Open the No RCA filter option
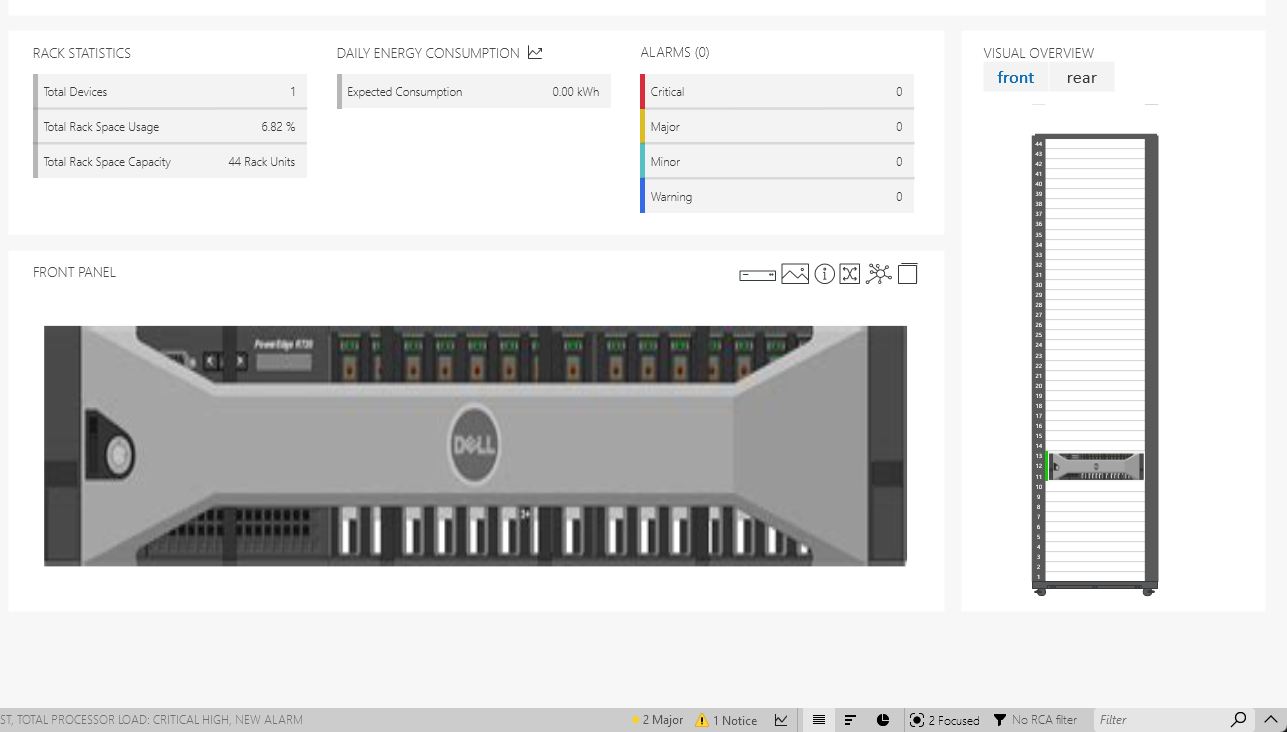1287x732 pixels. tap(1035, 720)
